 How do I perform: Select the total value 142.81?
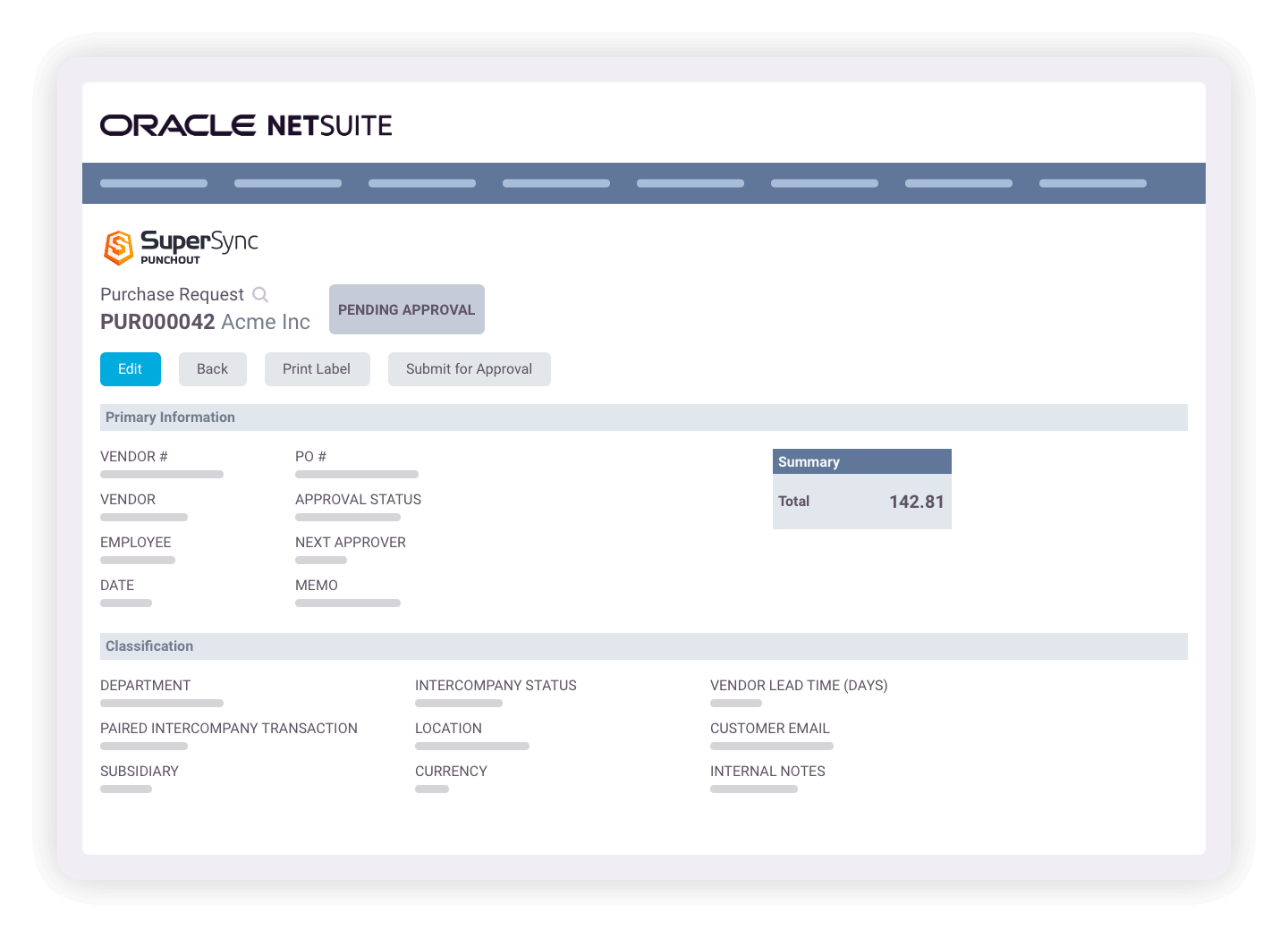pyautogui.click(x=917, y=502)
